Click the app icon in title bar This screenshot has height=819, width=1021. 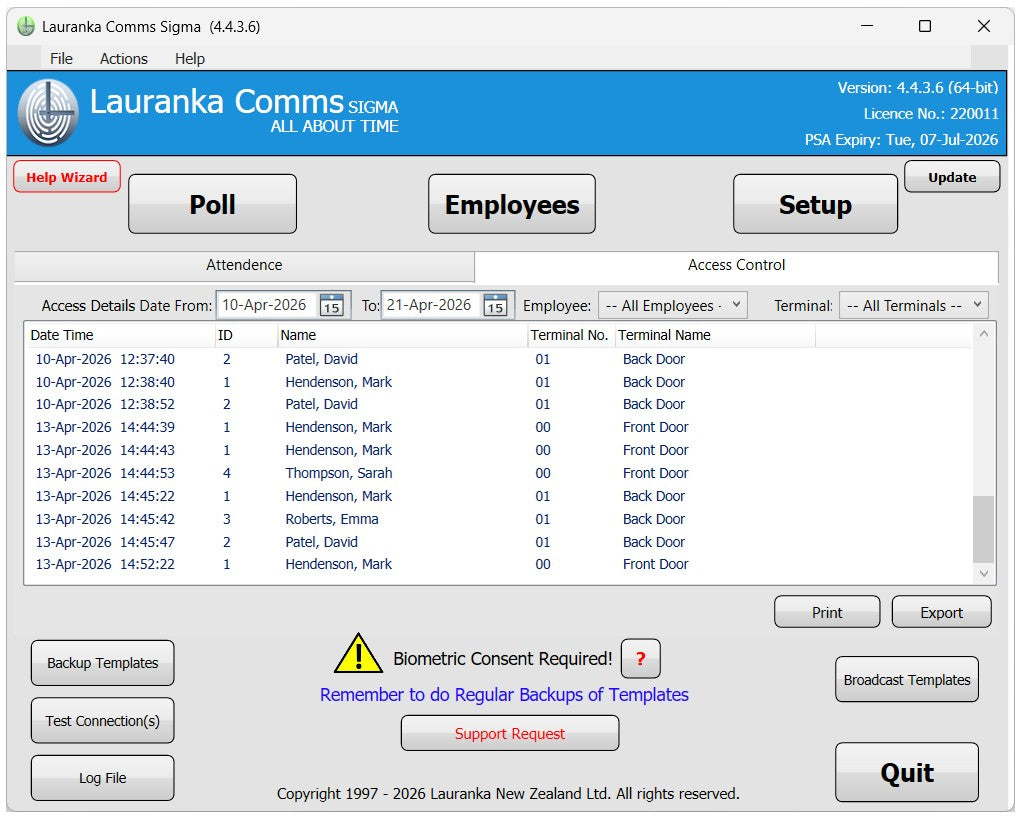click(26, 27)
